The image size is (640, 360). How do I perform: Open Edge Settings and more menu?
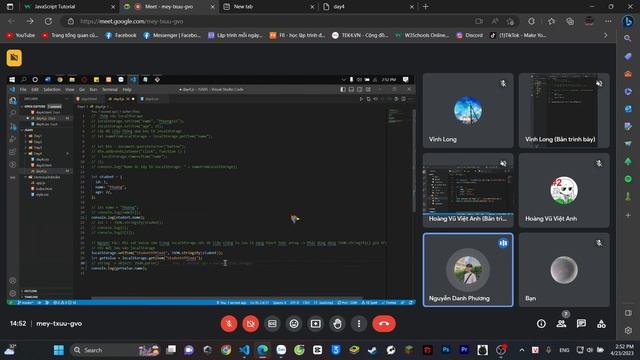tap(608, 21)
